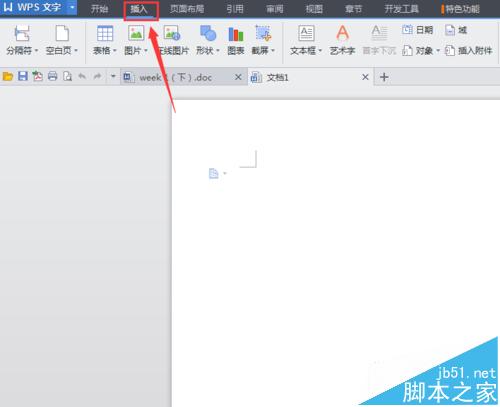Expand the 形状 dropdown arrow

218,51
